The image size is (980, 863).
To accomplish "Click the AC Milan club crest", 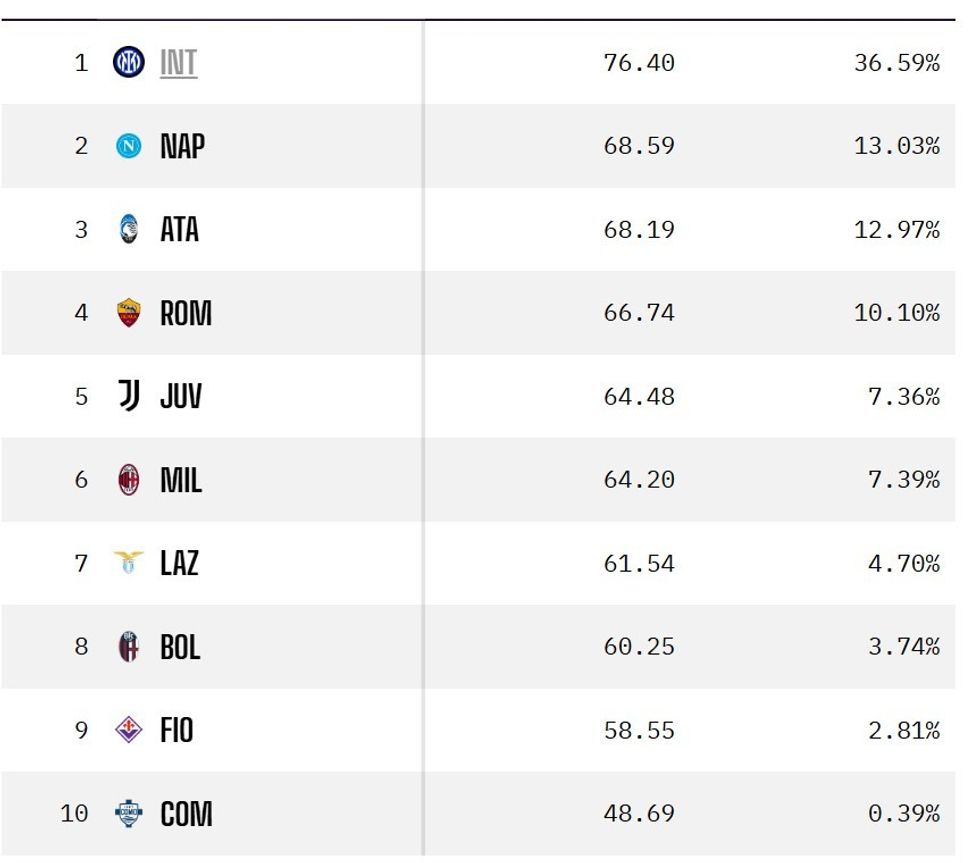I will coord(128,480).
